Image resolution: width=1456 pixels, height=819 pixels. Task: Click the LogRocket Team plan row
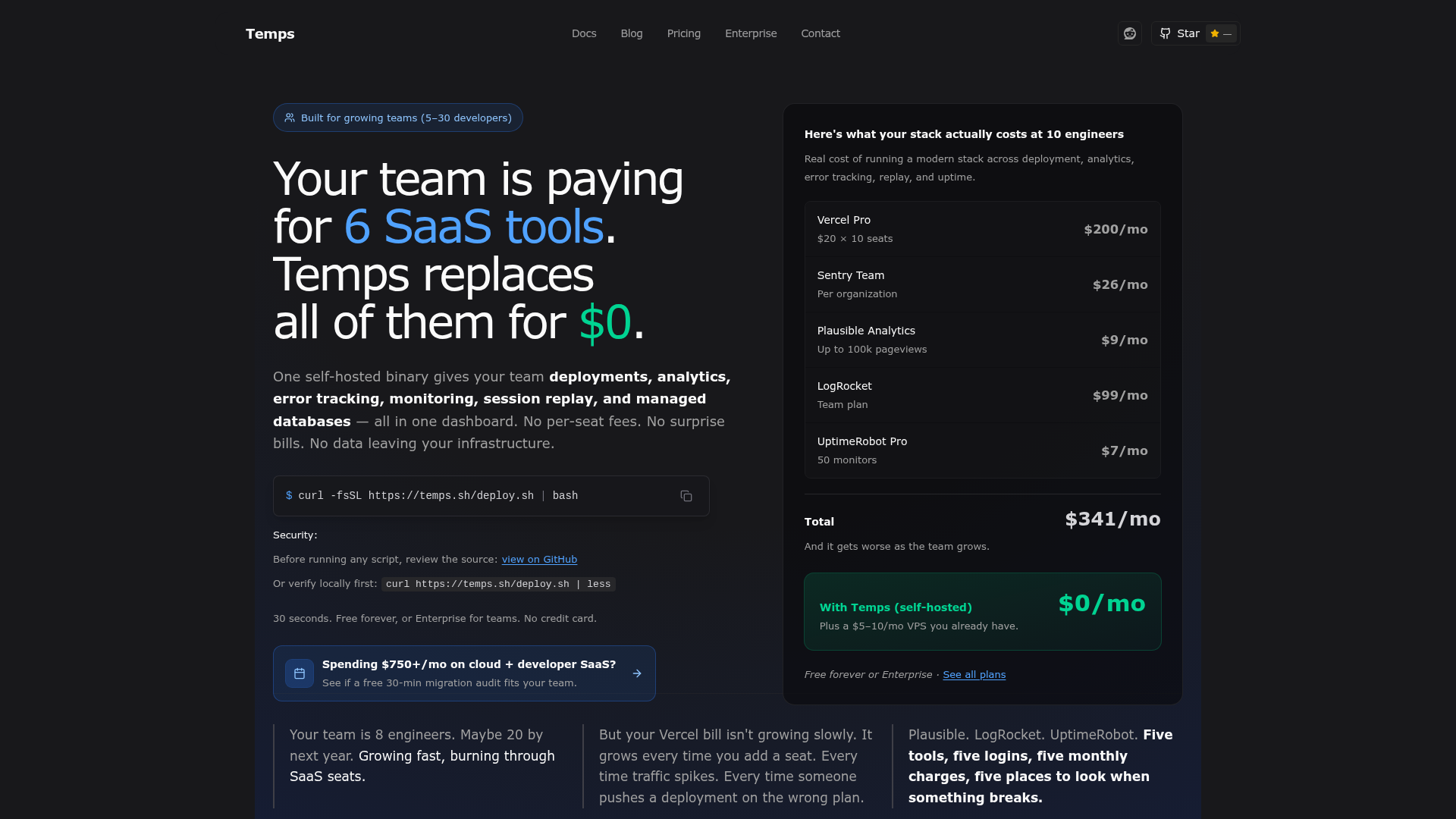[x=982, y=395]
